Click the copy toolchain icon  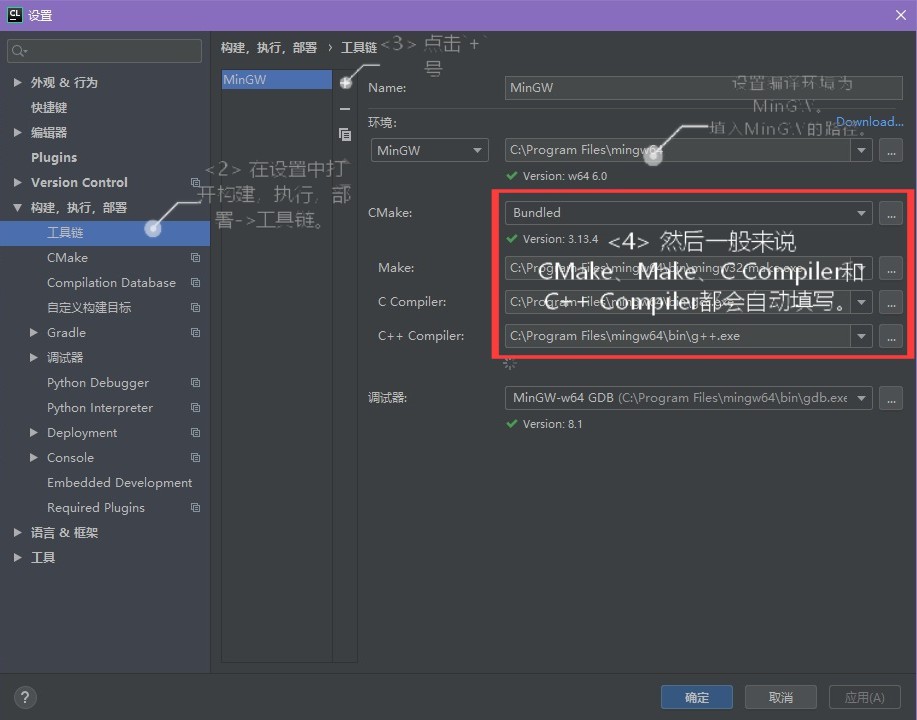point(345,135)
